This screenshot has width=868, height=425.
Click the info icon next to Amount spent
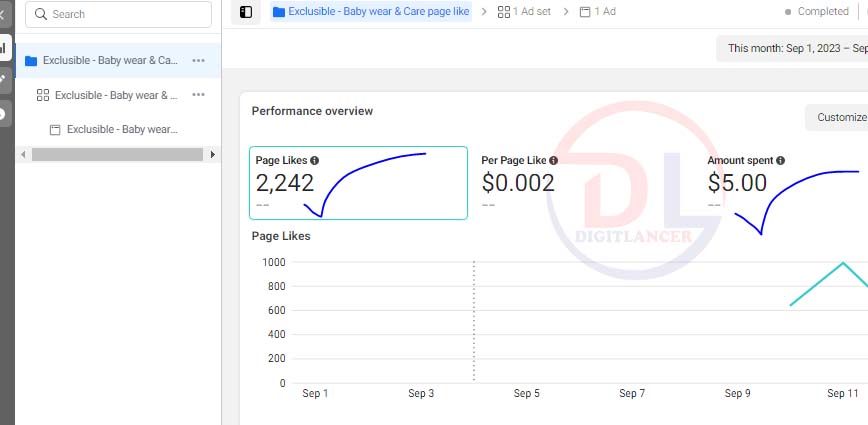click(x=781, y=160)
